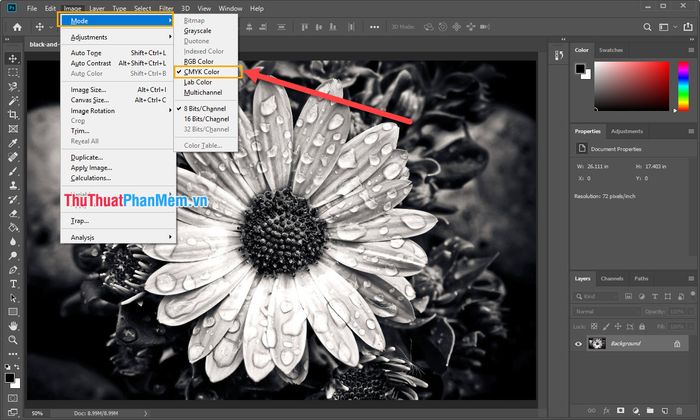This screenshot has height=420, width=700.
Task: Select the Move tool in left toolbar
Action: pyautogui.click(x=13, y=58)
